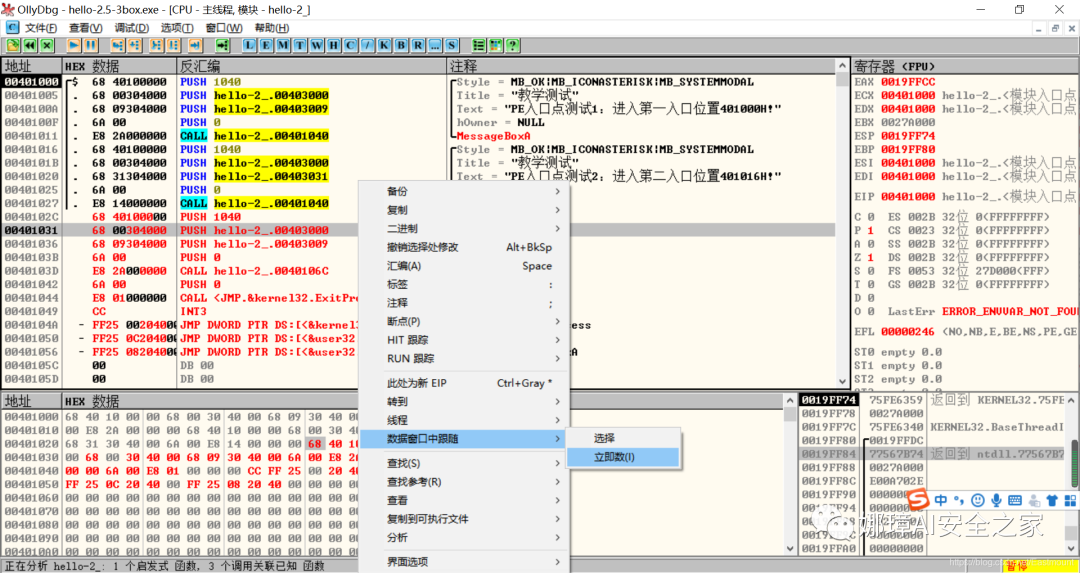1080x573 pixels.
Task: Open Appearance options colored grid icon
Action: [495, 45]
